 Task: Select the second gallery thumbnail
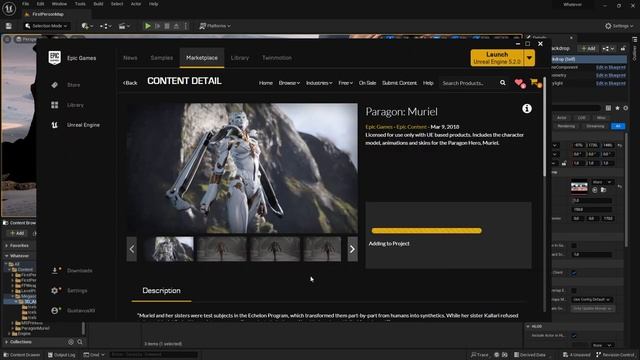click(222, 249)
